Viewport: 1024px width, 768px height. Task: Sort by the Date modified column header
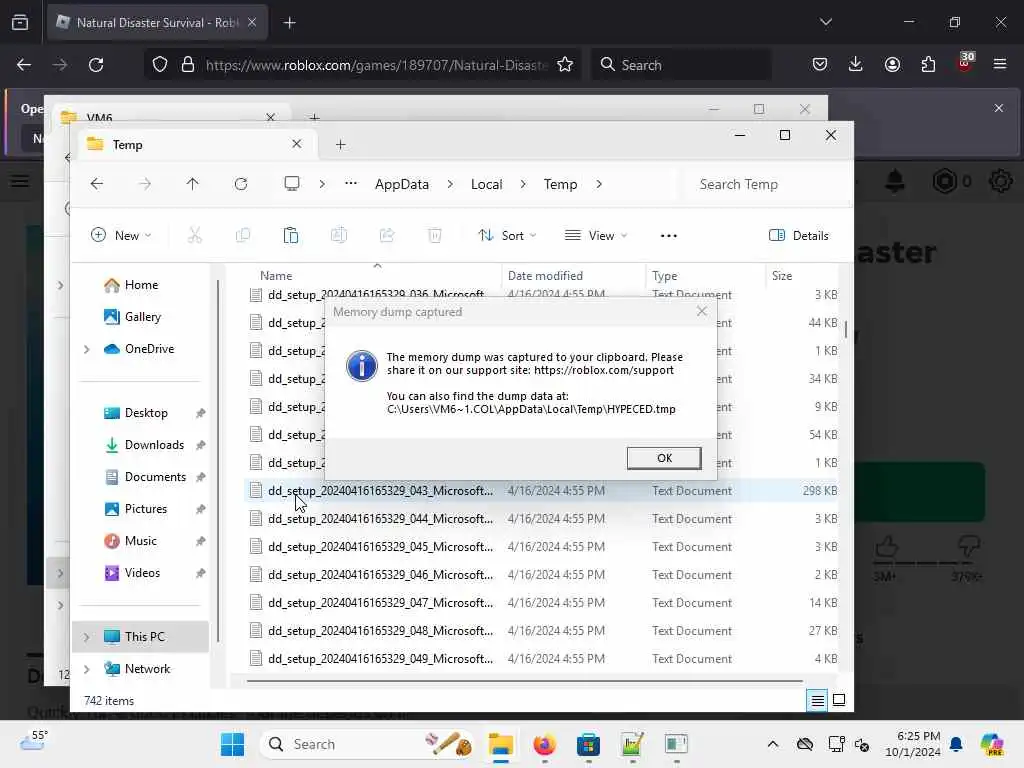pos(545,276)
